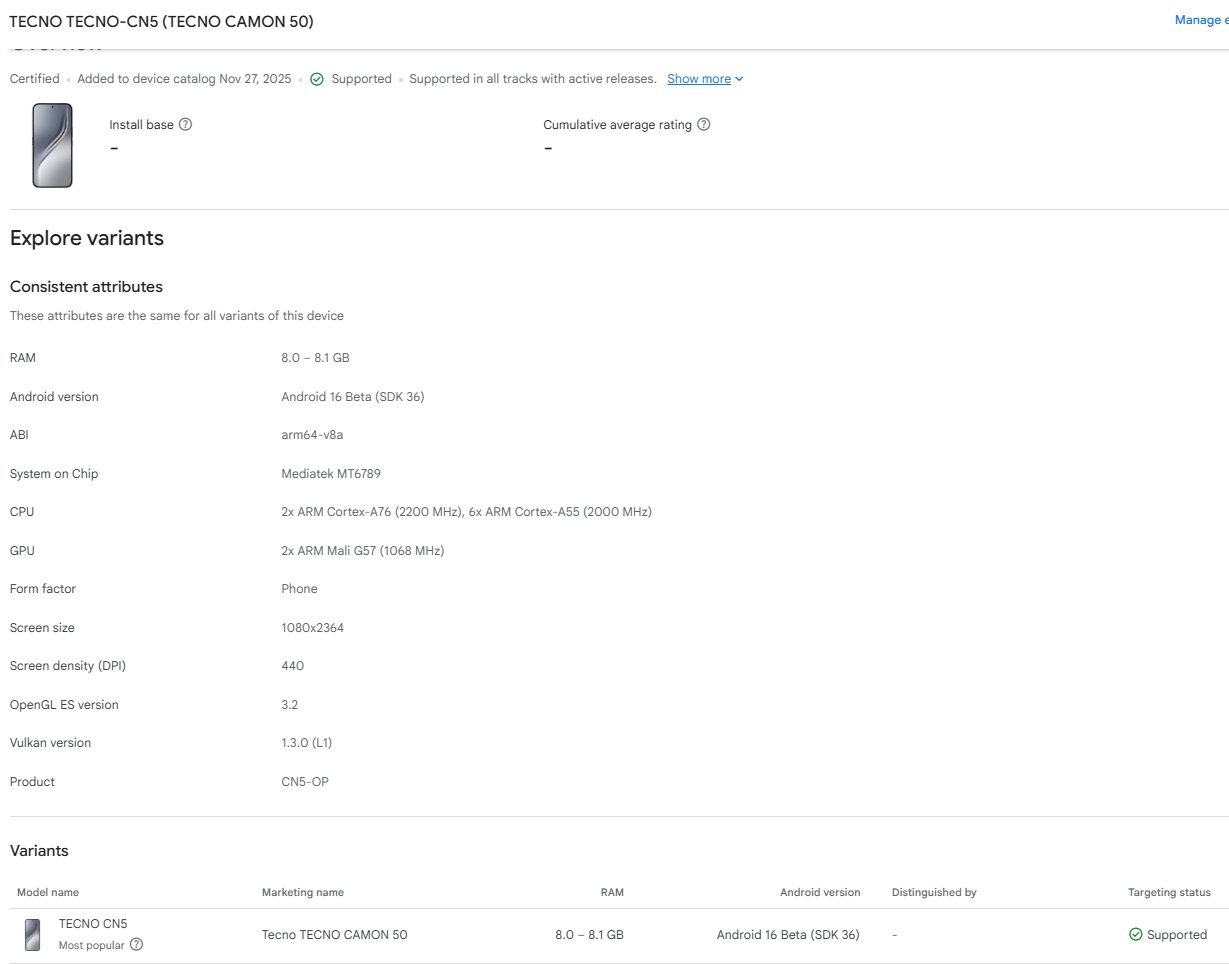Click the TECNO TECNO-CN5 page title
This screenshot has width=1229, height=964.
[x=161, y=21]
